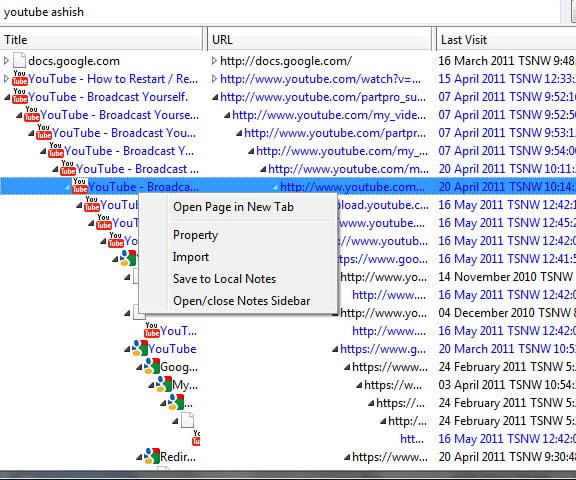The height and width of the screenshot is (480, 576).
Task: Select YouTube - How to Restart / Re... title
Action: point(113,79)
